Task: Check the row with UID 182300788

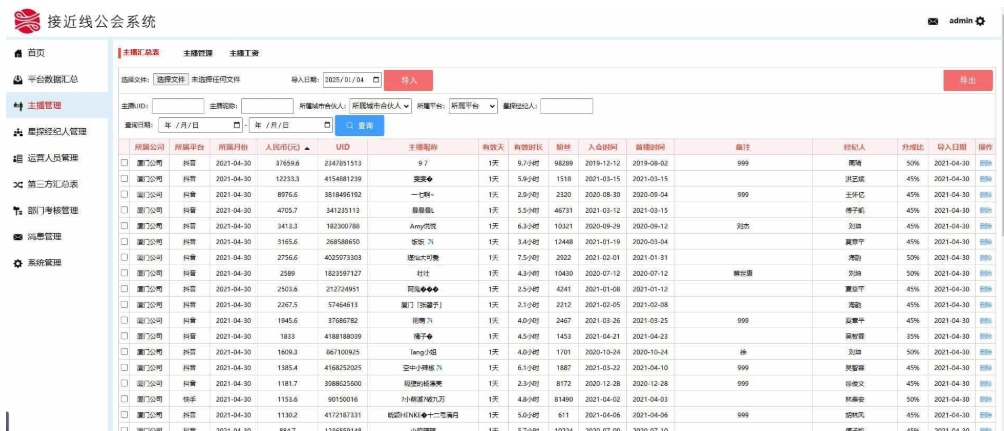Action: coord(125,227)
